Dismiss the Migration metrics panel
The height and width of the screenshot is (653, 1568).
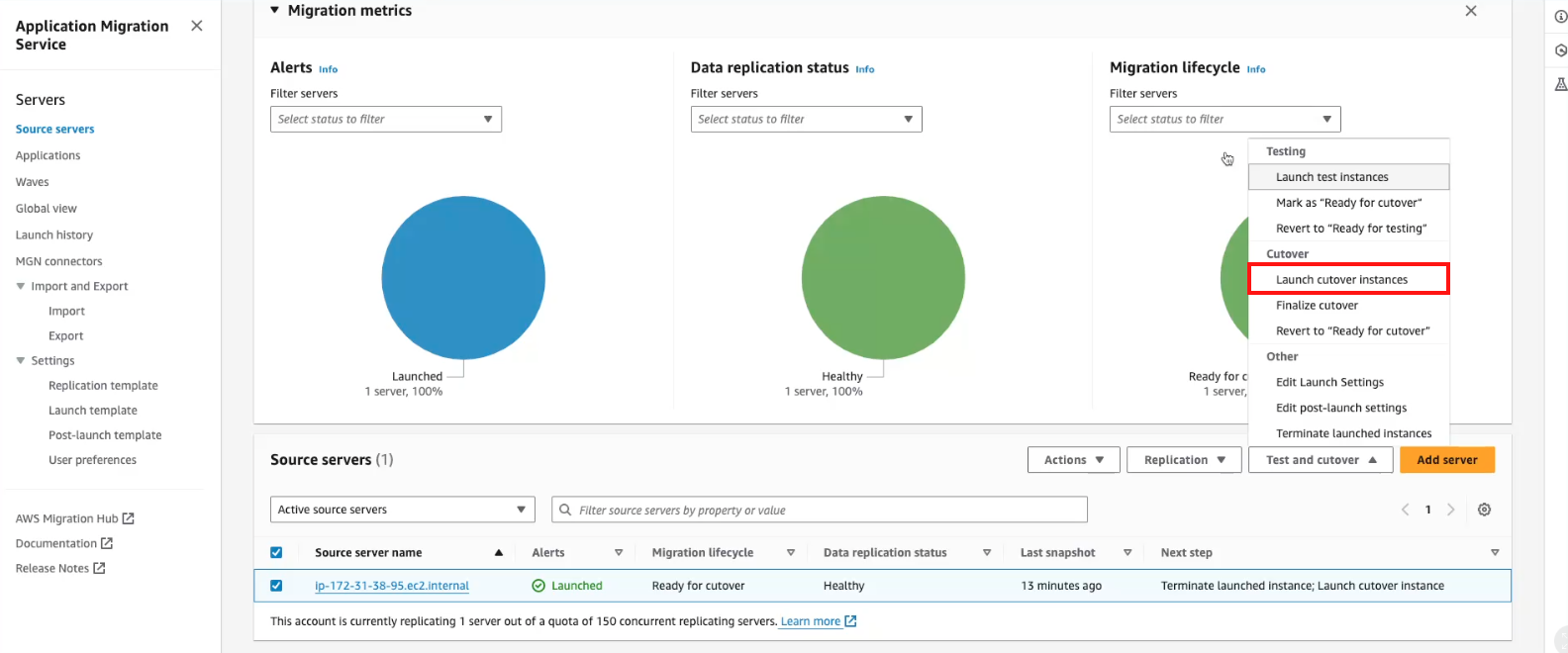[x=1471, y=11]
